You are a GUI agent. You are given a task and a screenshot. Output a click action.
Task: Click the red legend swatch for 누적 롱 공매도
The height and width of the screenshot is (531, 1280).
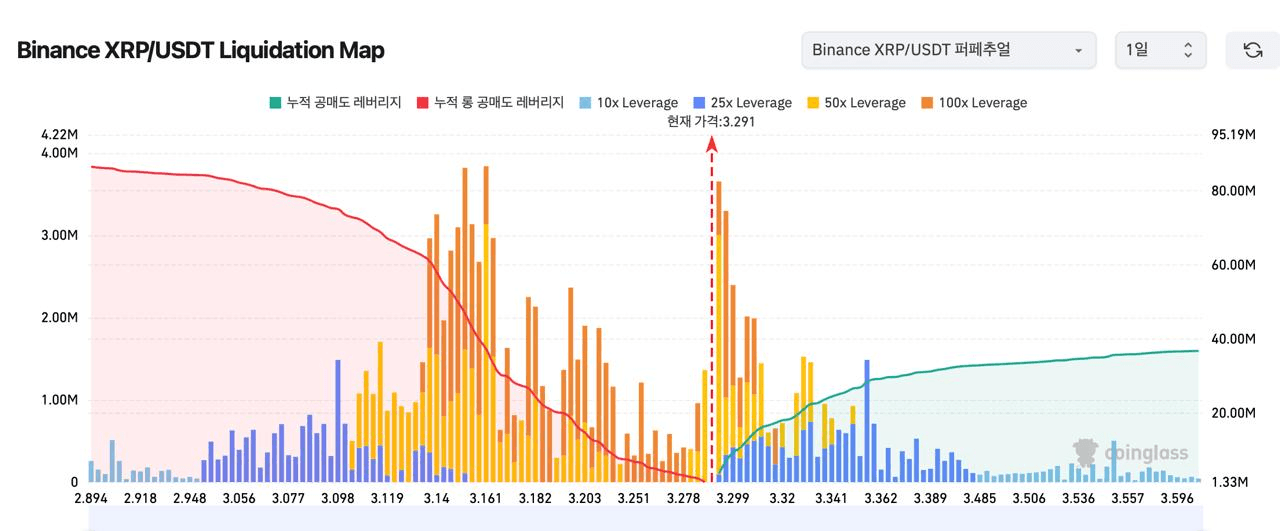[422, 103]
